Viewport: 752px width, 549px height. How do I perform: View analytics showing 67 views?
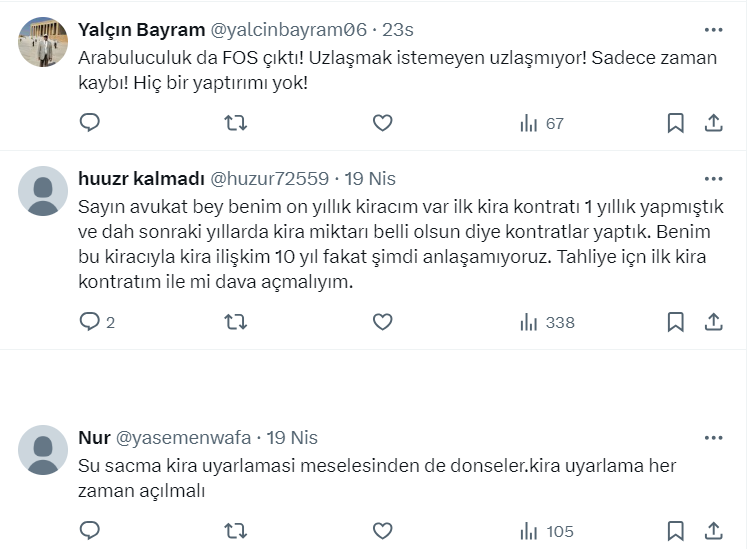[542, 123]
